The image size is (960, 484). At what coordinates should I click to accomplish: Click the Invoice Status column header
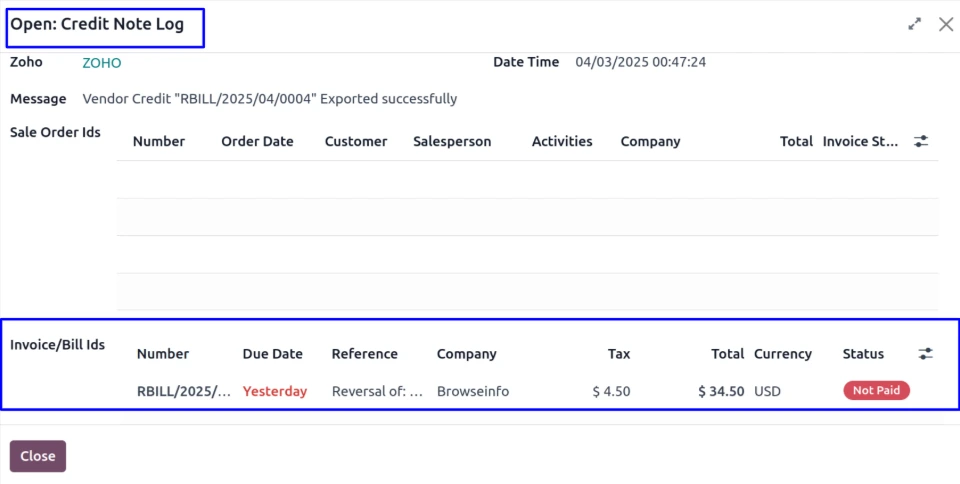[860, 142]
